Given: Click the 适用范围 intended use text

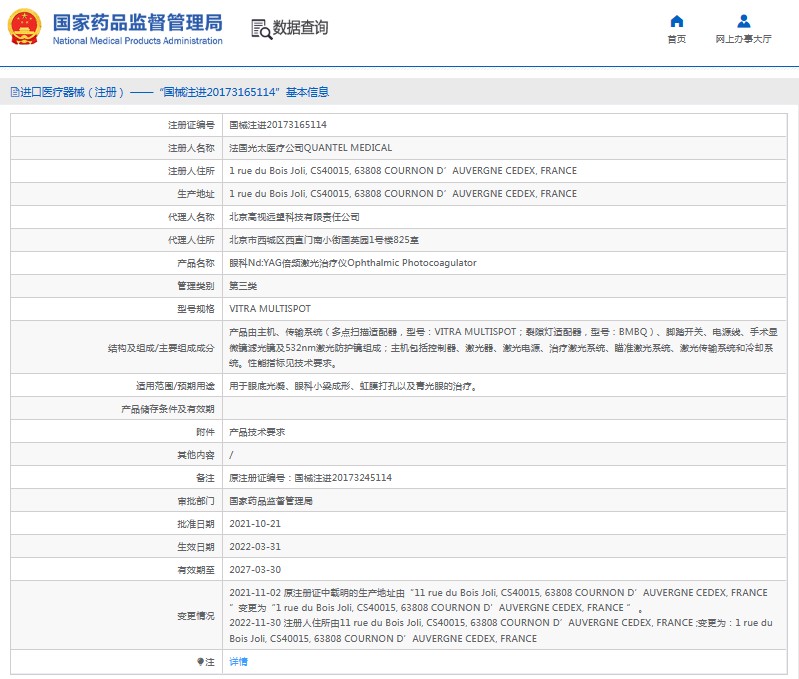Looking at the screenshot, I should [354, 386].
